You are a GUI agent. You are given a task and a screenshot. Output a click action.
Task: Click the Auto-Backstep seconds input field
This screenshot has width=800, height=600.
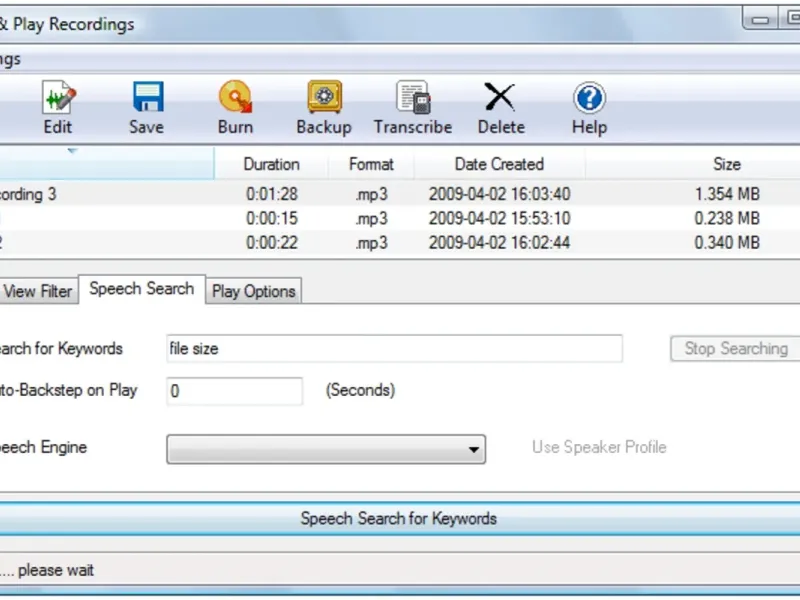pyautogui.click(x=235, y=391)
